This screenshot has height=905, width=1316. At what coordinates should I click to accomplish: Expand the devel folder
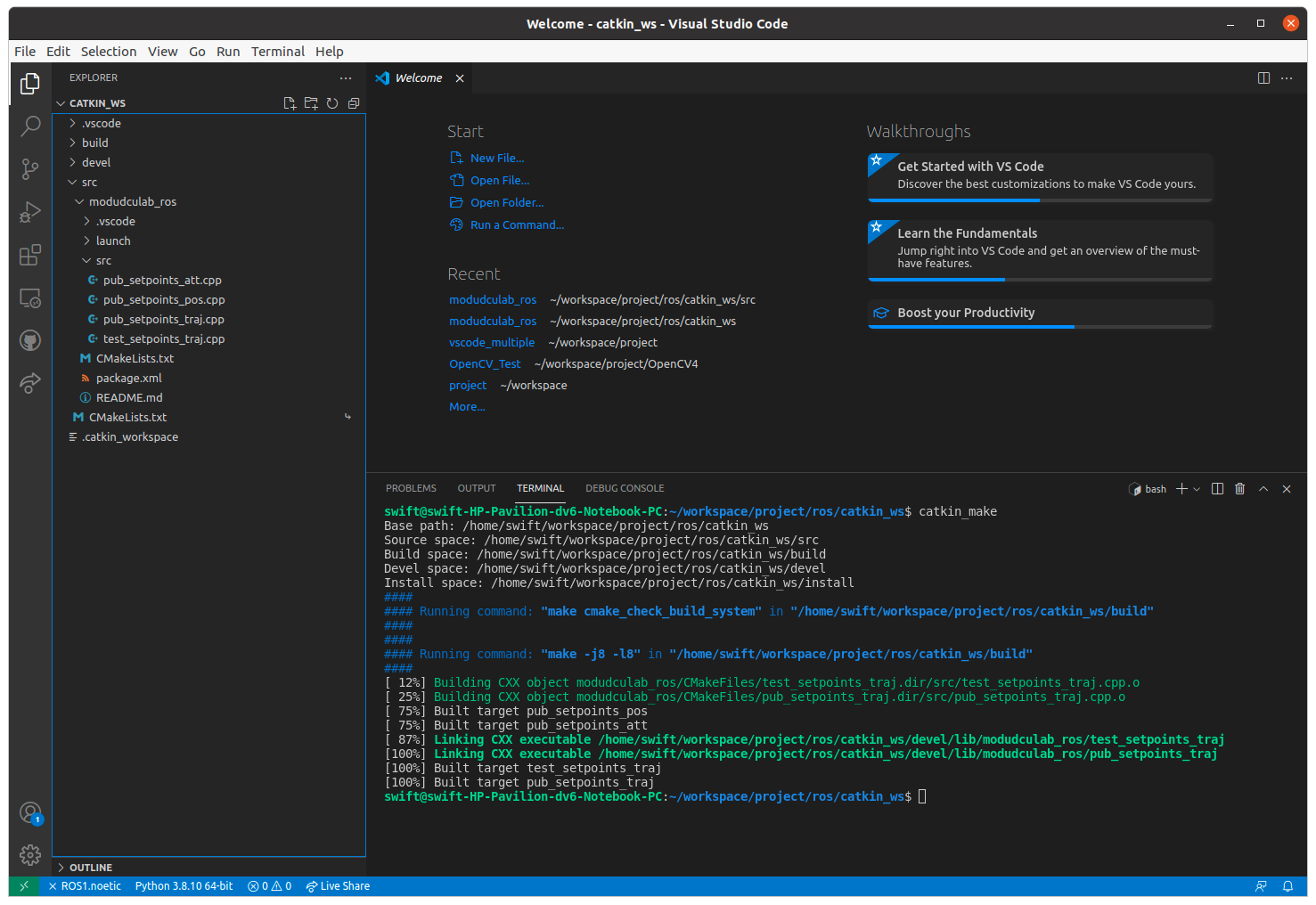208,162
